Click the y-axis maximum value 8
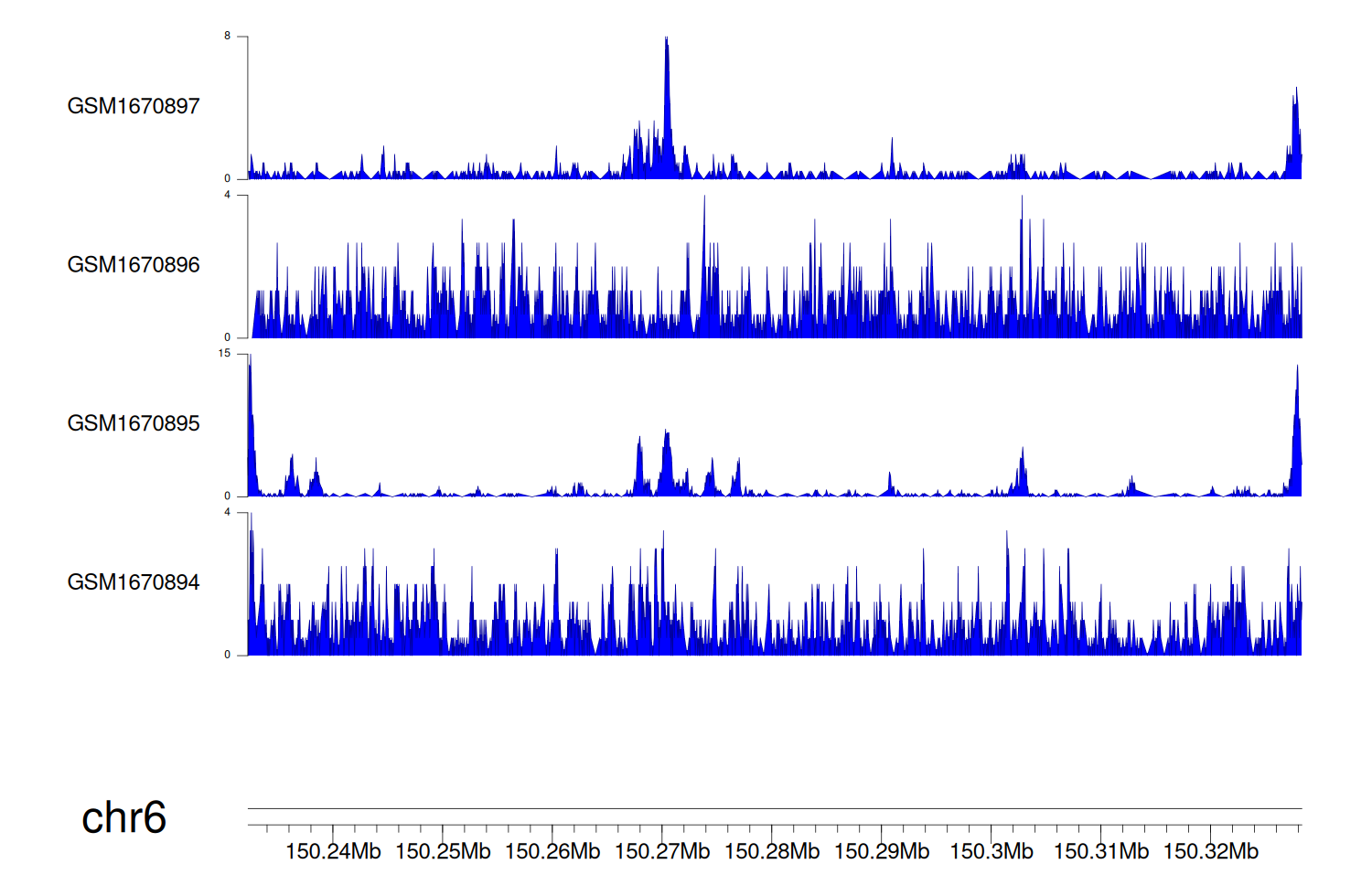This screenshot has width=1372, height=896. (x=228, y=37)
